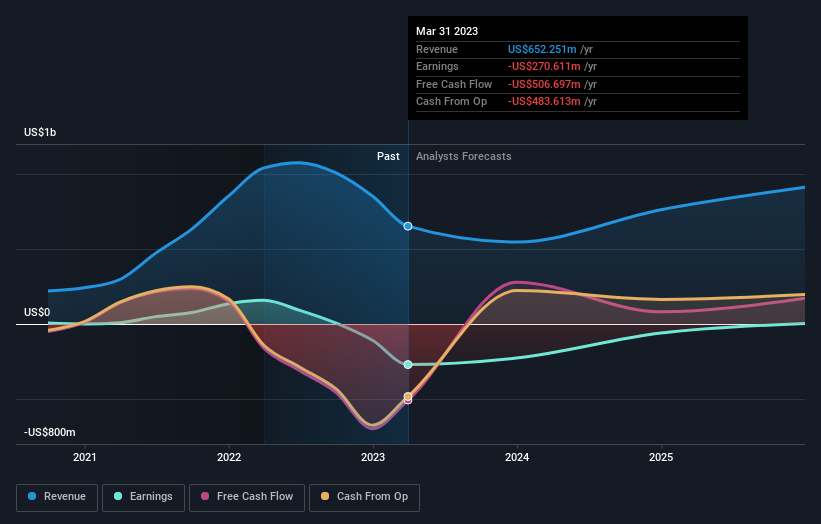Image resolution: width=821 pixels, height=524 pixels.
Task: Click the Earnings row label in tooltip
Action: click(437, 66)
